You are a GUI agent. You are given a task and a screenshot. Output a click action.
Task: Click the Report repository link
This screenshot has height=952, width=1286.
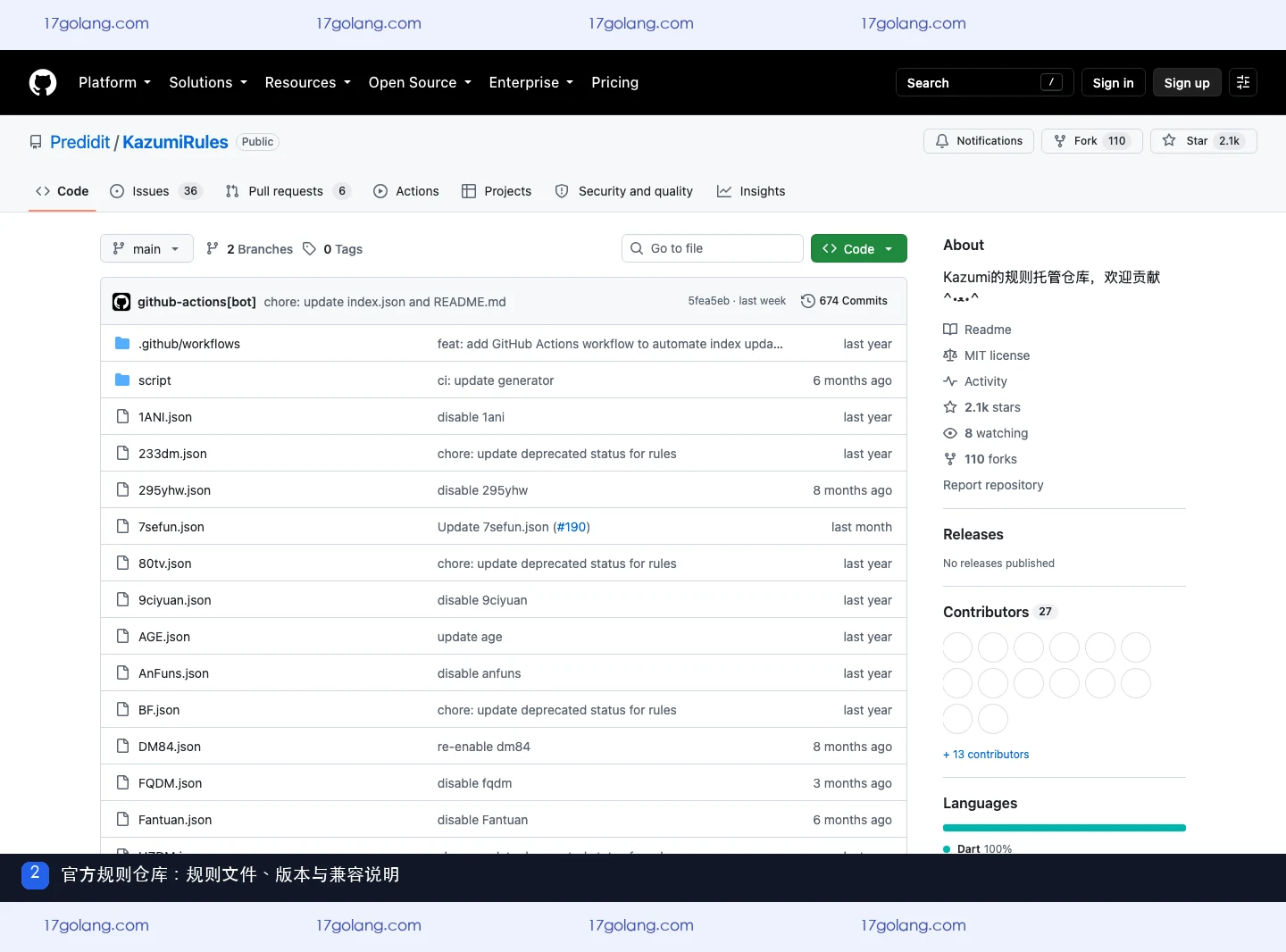993,485
